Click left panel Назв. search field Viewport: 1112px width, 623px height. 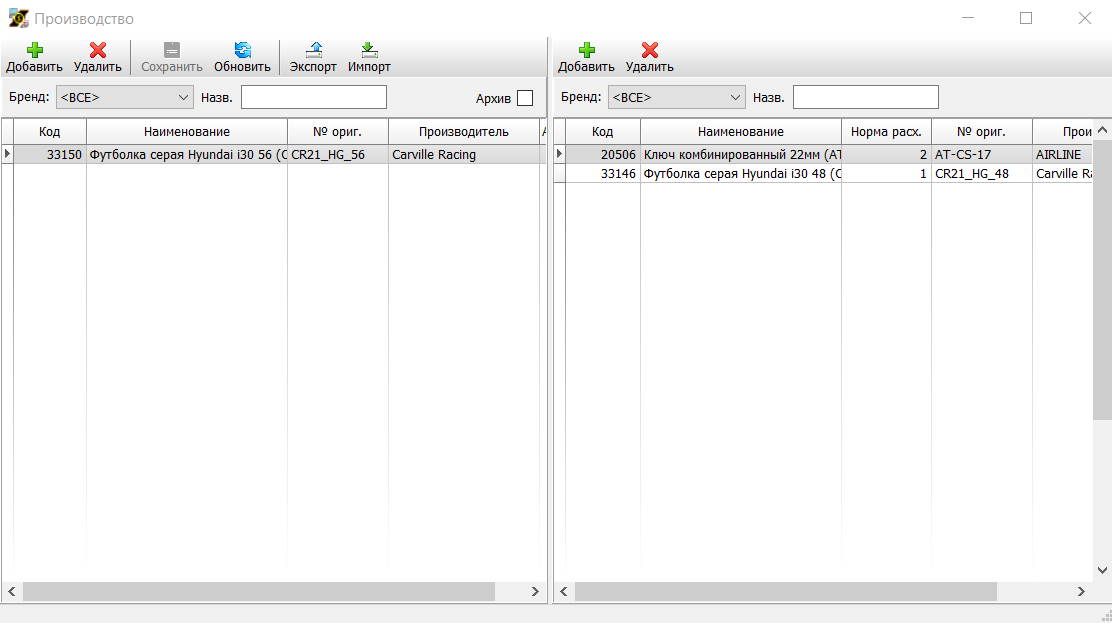click(313, 97)
